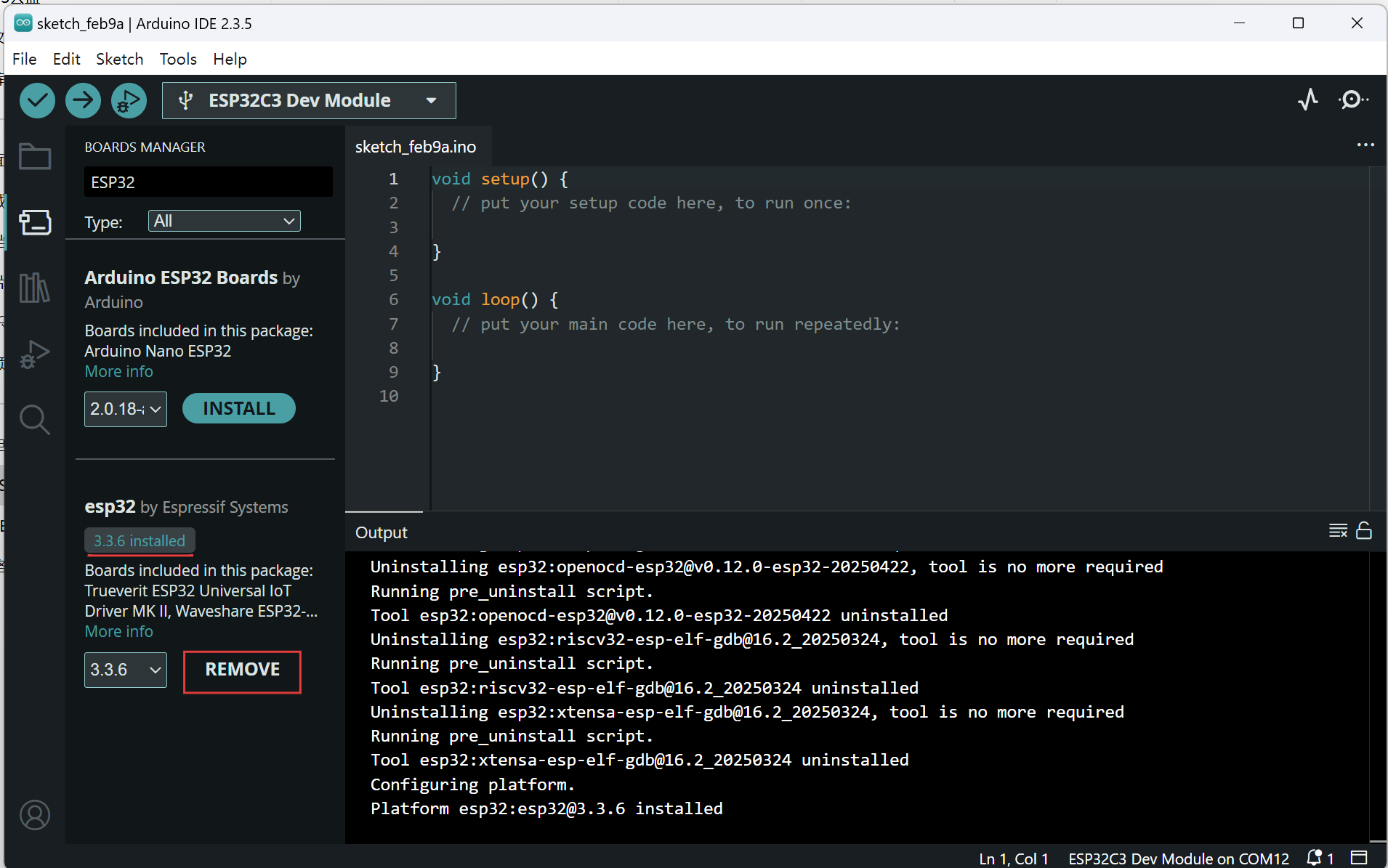Open the Type filter dropdown
1388x868 pixels.
224,221
